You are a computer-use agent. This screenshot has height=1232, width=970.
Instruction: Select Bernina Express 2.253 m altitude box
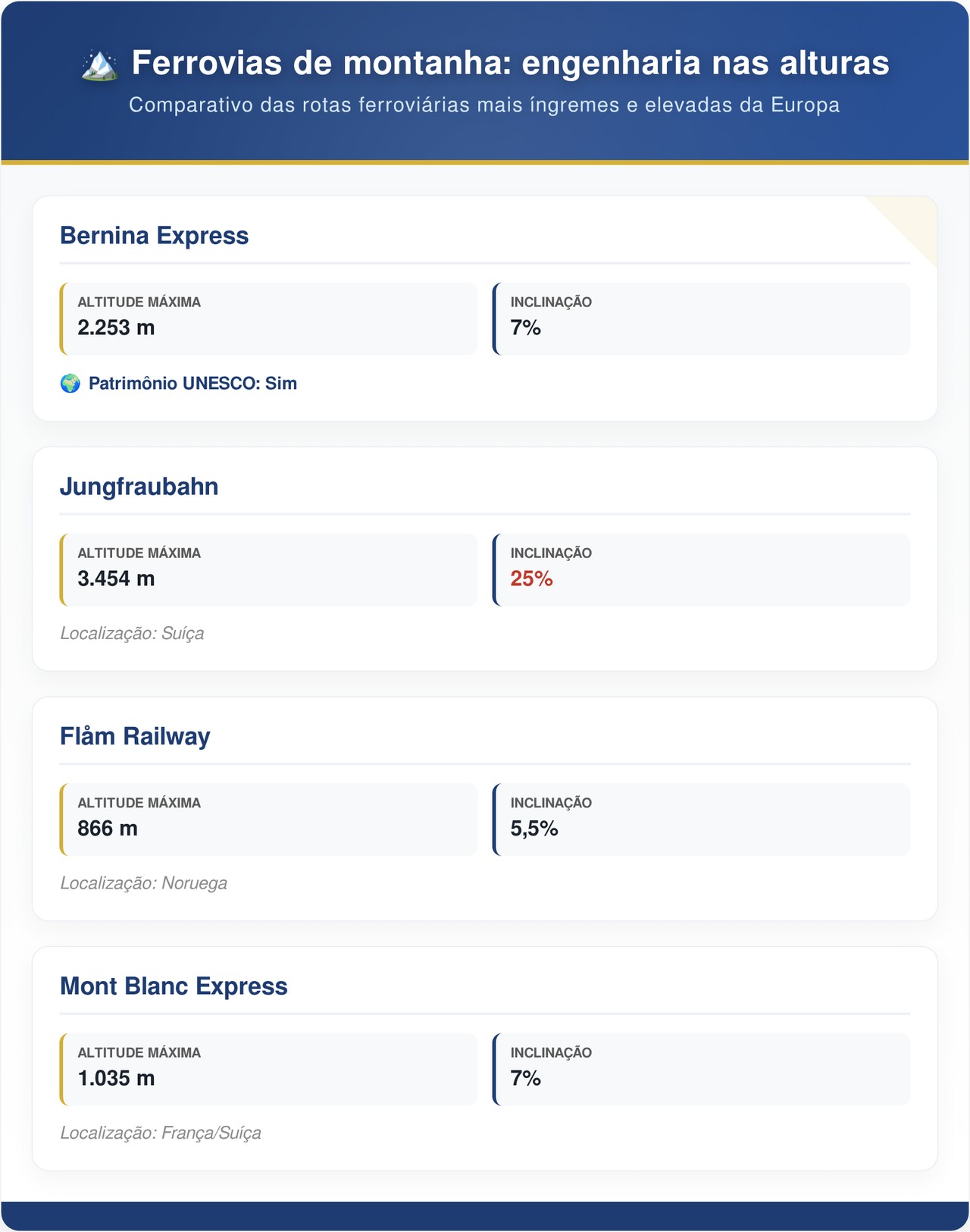coord(269,318)
